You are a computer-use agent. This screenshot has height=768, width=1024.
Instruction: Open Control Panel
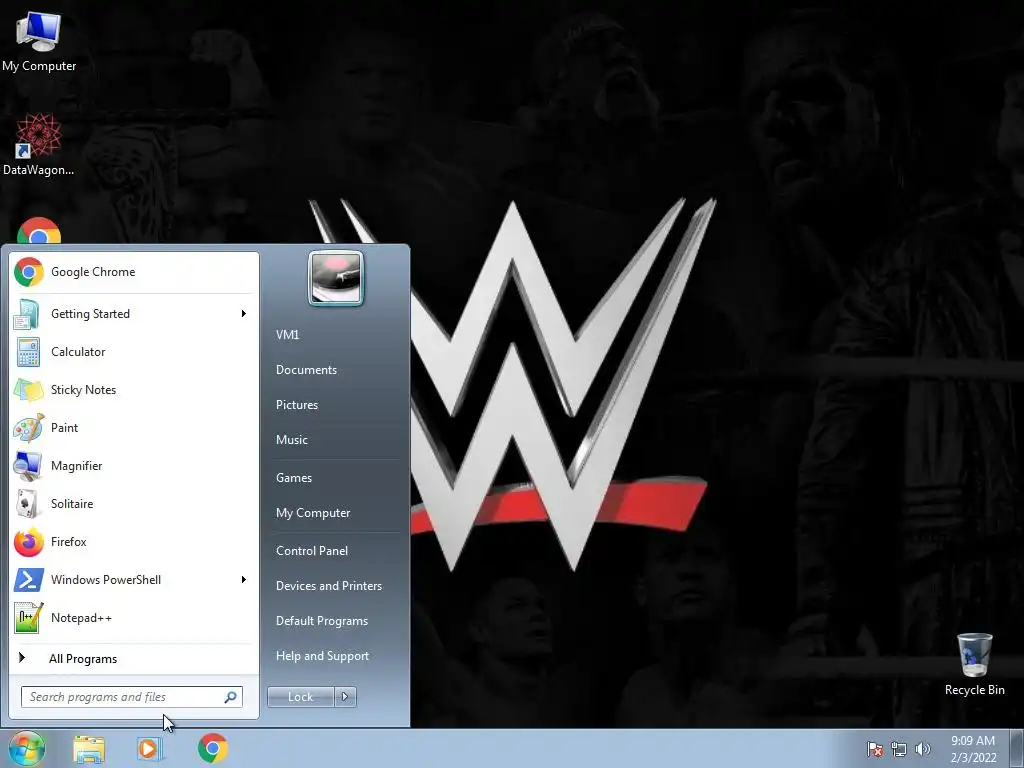(312, 551)
